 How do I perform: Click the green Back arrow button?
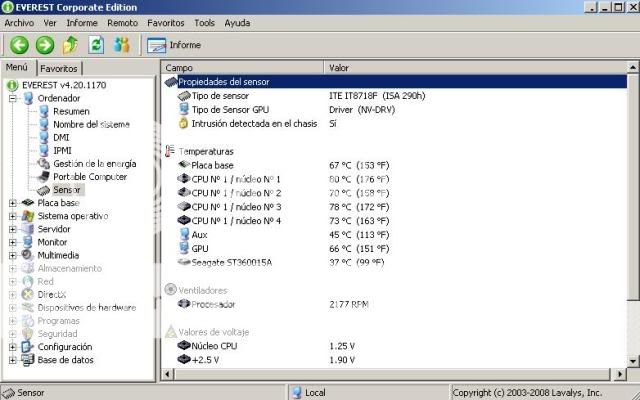tap(19, 45)
